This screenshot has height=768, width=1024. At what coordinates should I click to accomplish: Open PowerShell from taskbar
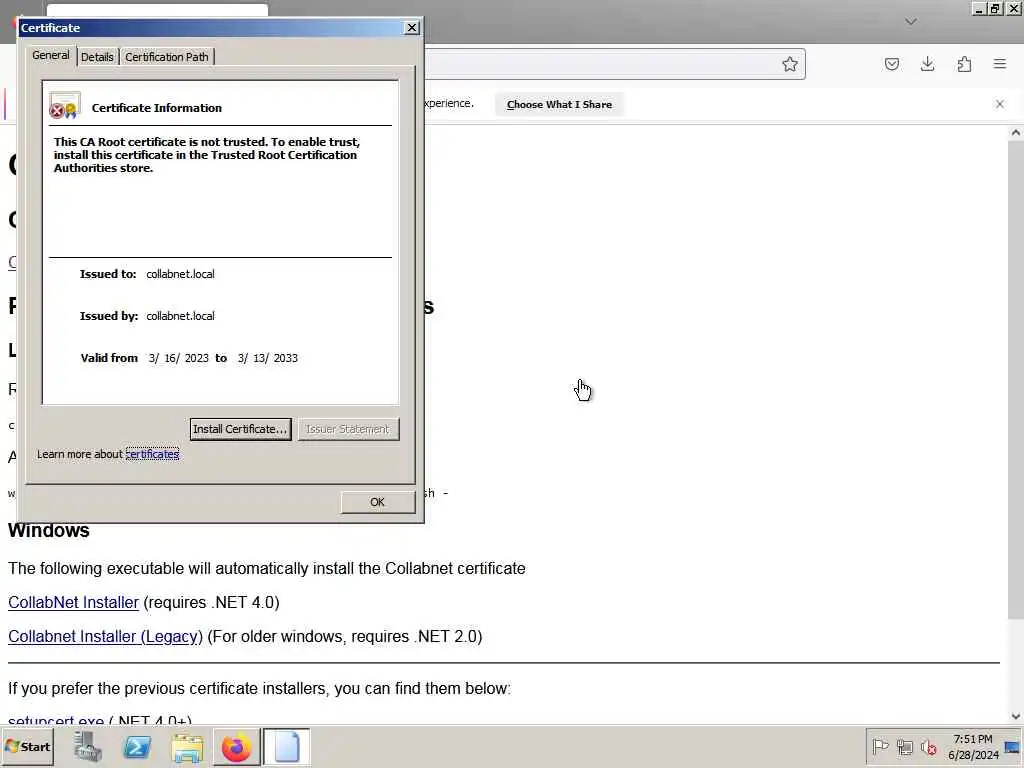click(137, 746)
